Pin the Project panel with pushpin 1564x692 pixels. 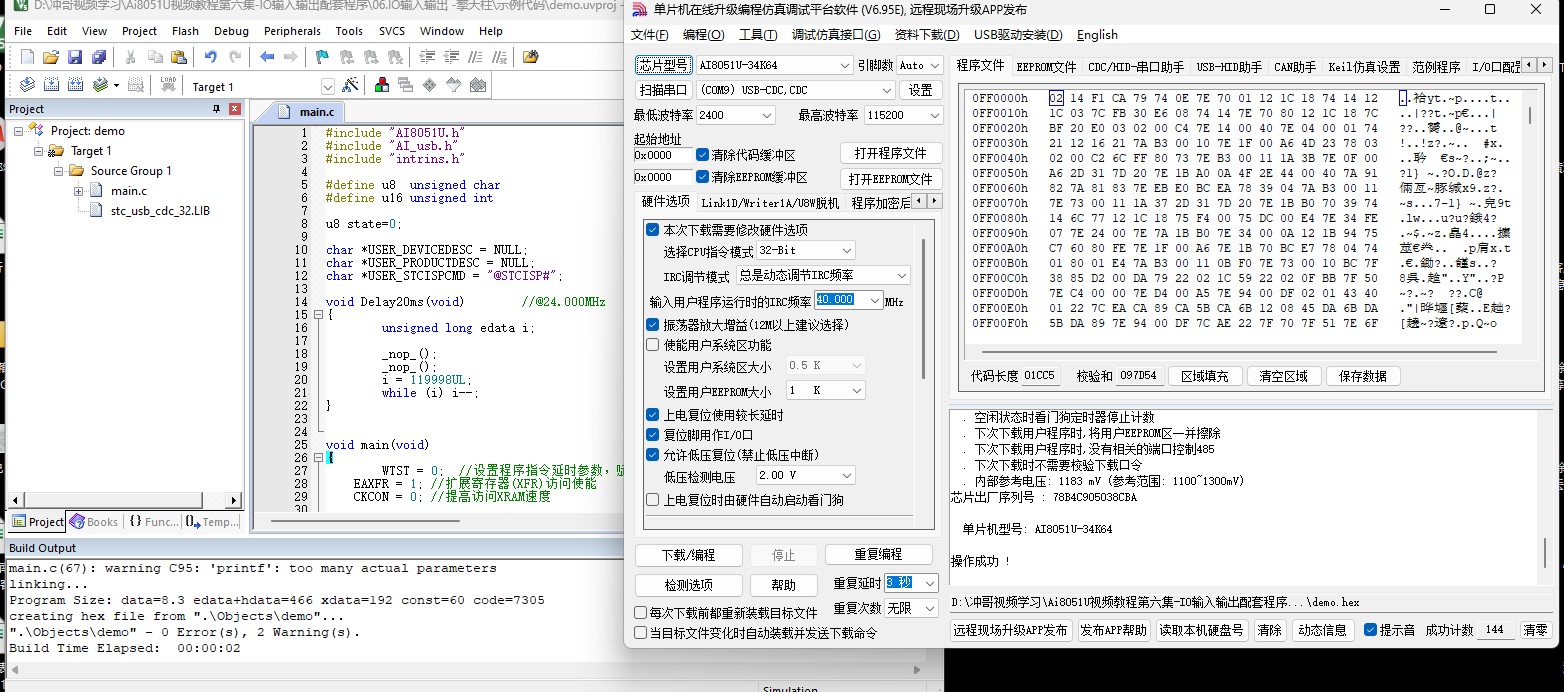click(216, 109)
